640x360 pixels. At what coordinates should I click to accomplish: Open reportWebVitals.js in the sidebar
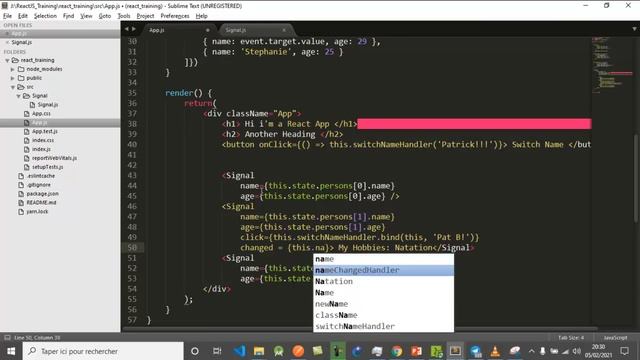coord(54,158)
